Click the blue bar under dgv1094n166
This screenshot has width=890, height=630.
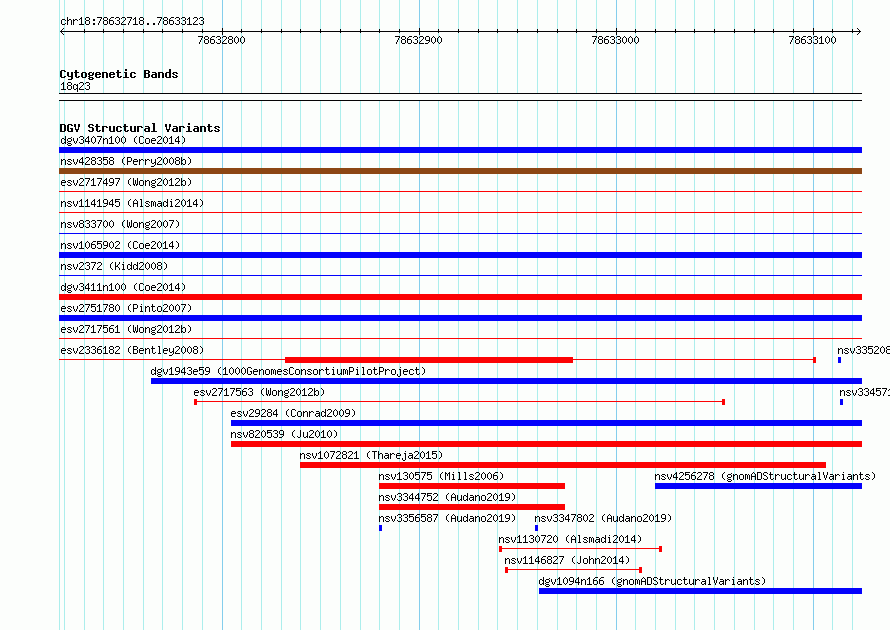click(700, 591)
